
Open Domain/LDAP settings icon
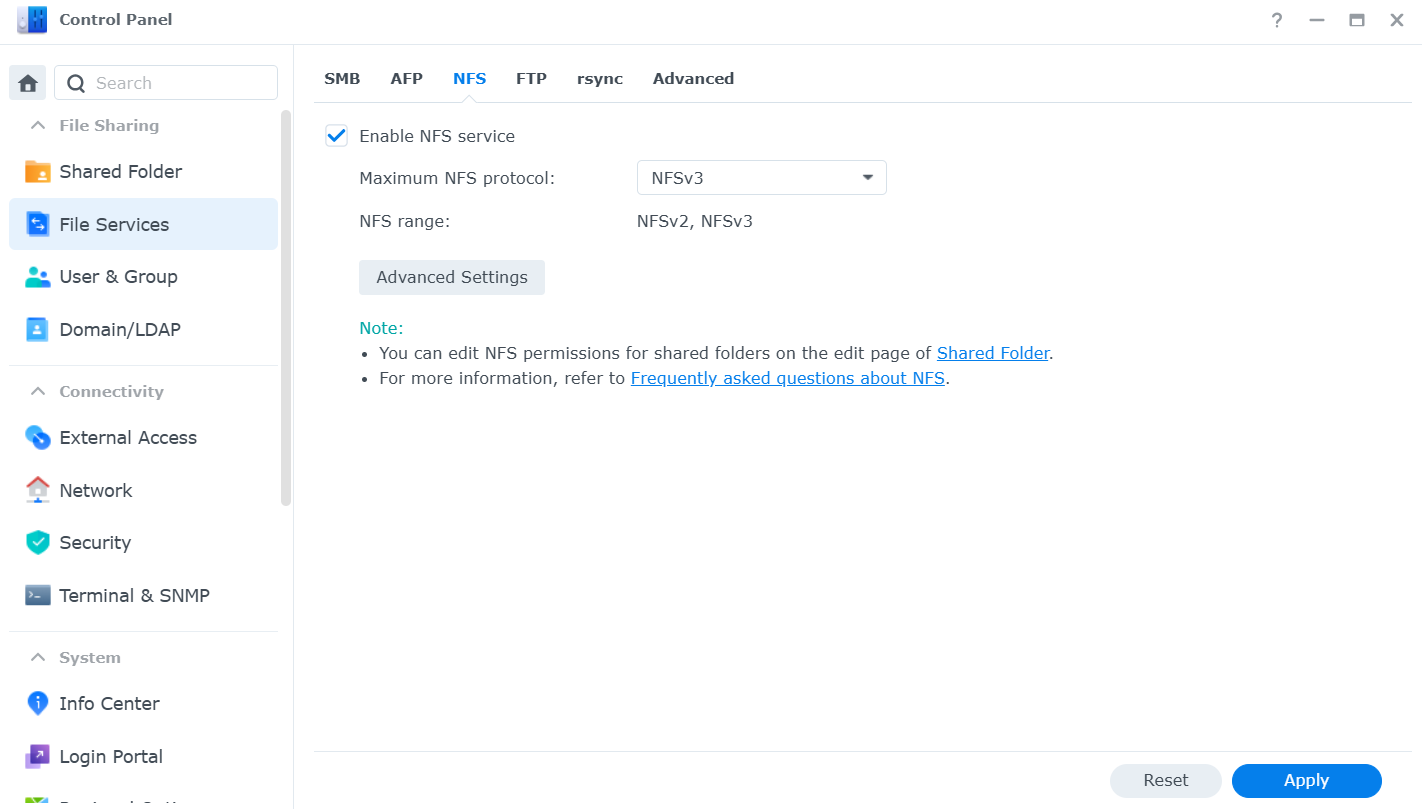point(37,329)
